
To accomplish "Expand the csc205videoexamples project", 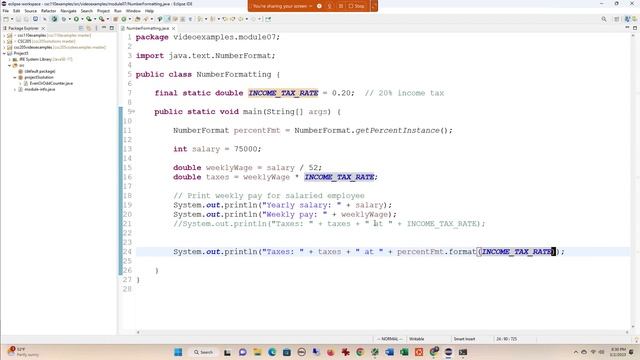I will (4, 47).
